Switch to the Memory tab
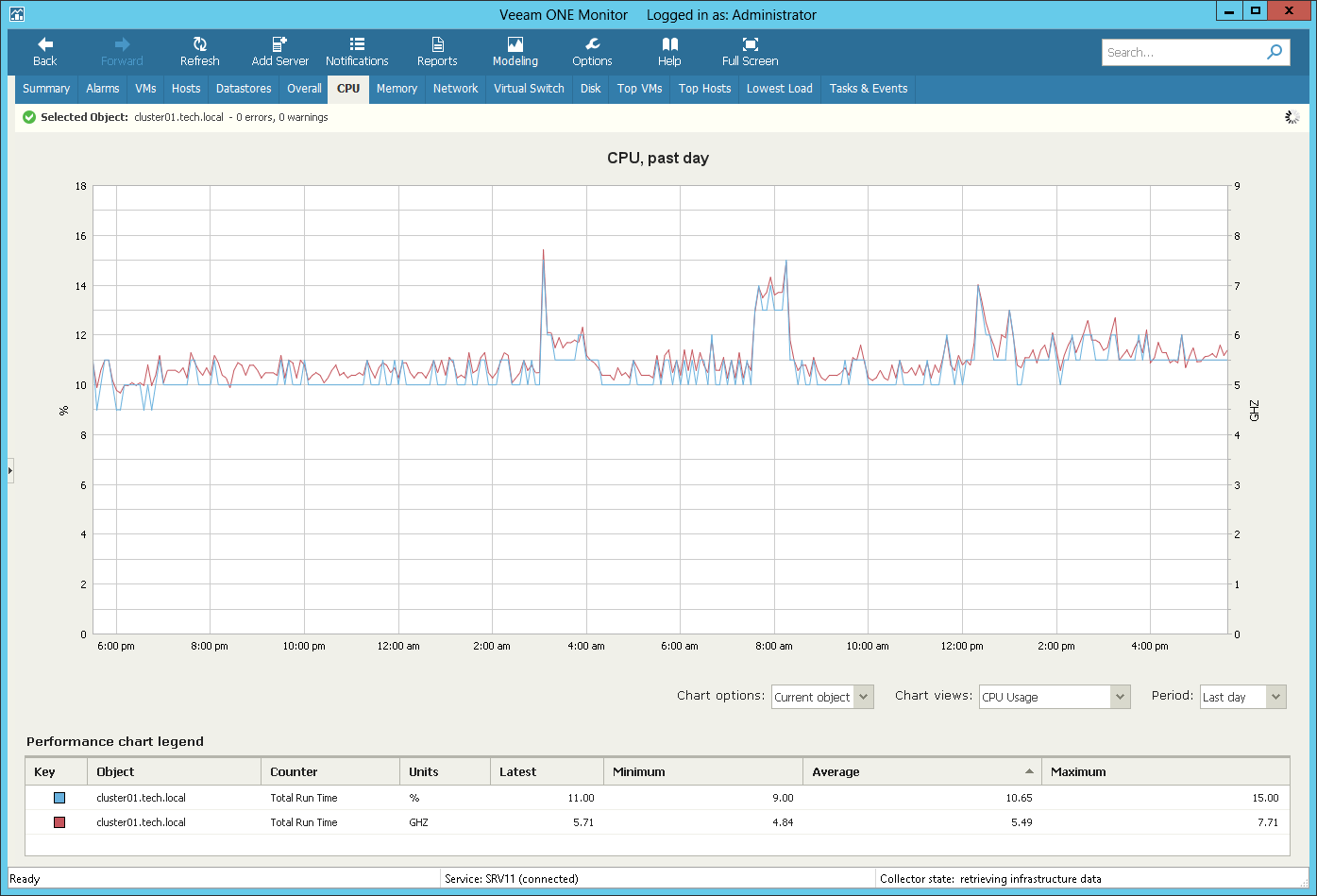Image resolution: width=1317 pixels, height=896 pixels. tap(397, 89)
